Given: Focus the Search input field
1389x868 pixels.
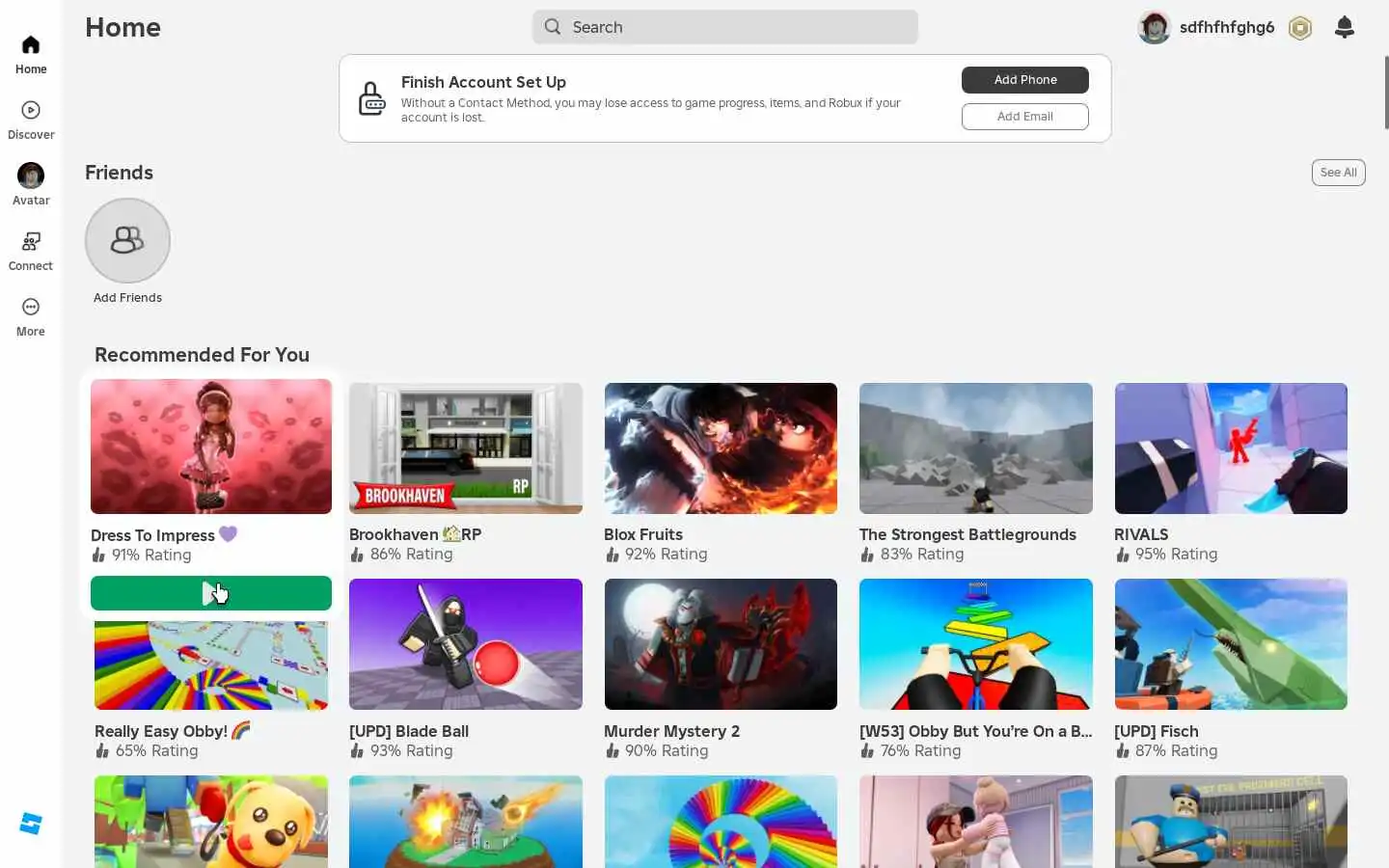Looking at the screenshot, I should coord(725,27).
